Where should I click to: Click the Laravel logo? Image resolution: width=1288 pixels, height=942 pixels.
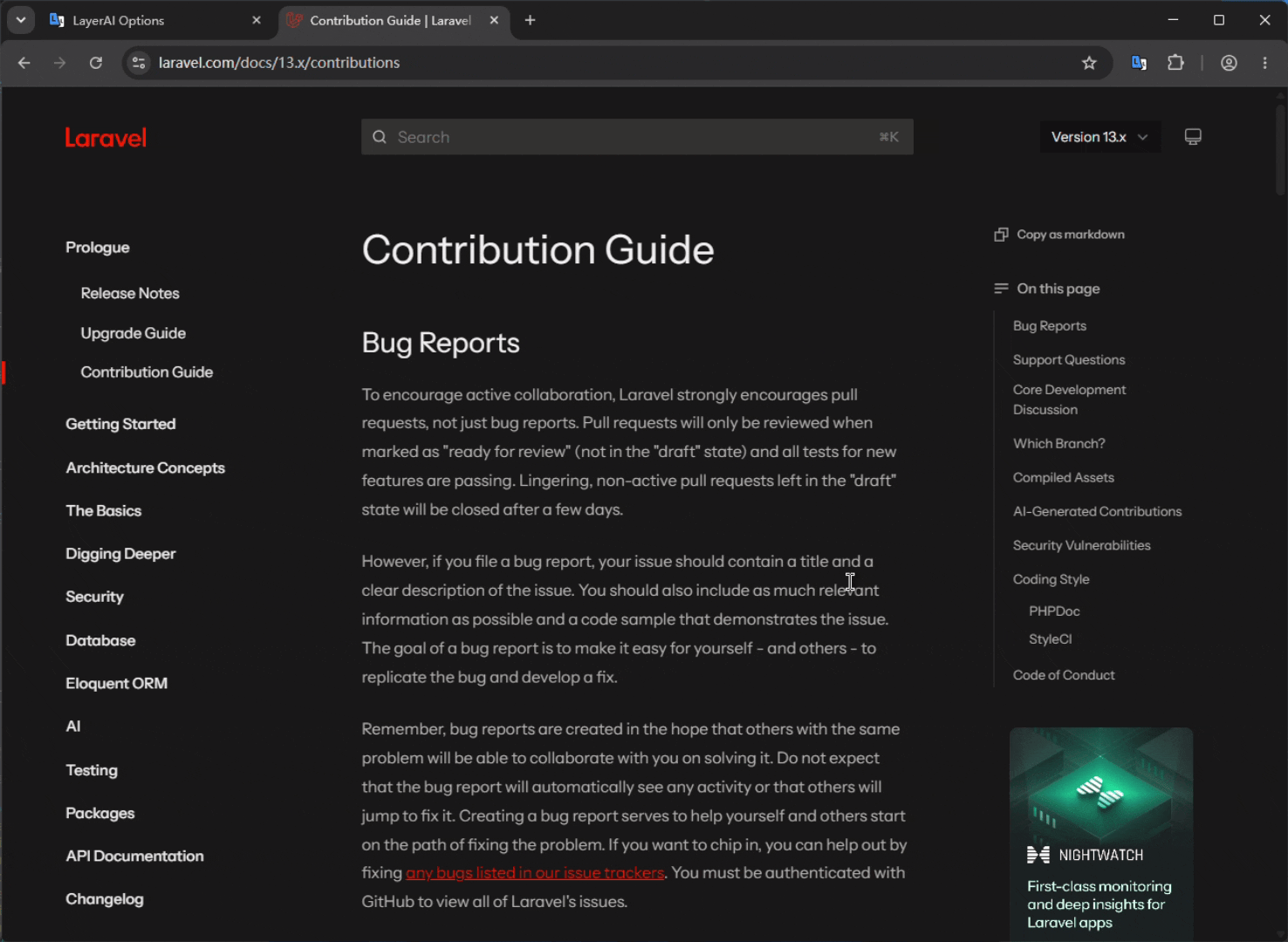pos(106,138)
